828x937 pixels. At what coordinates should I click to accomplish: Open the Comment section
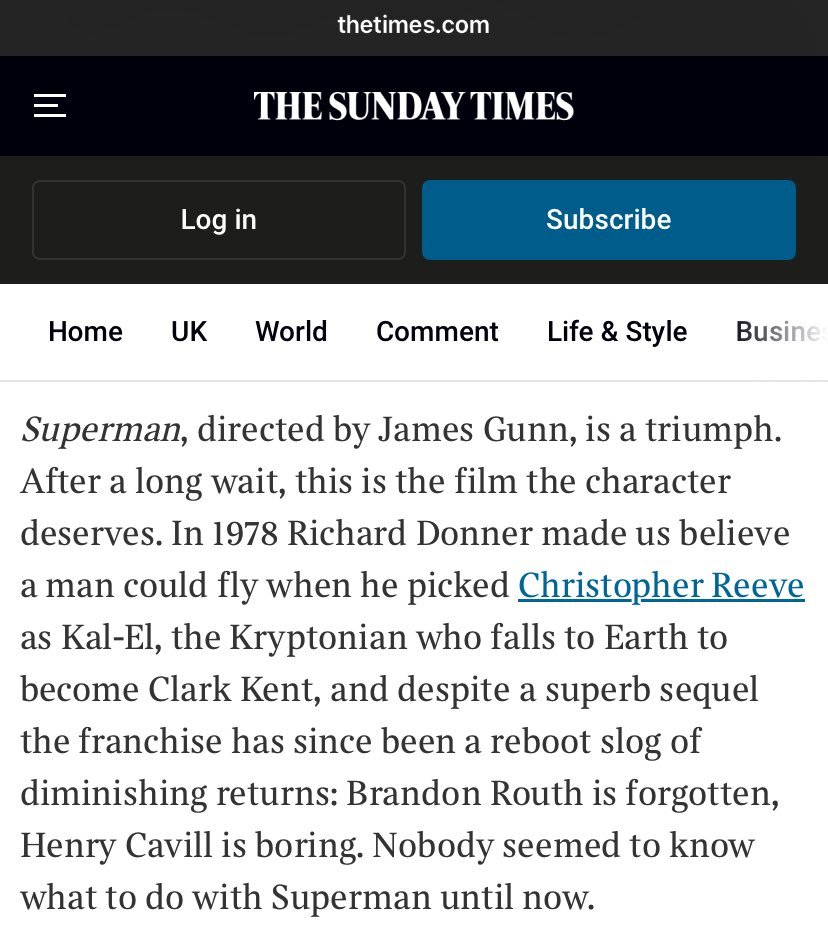click(x=437, y=332)
